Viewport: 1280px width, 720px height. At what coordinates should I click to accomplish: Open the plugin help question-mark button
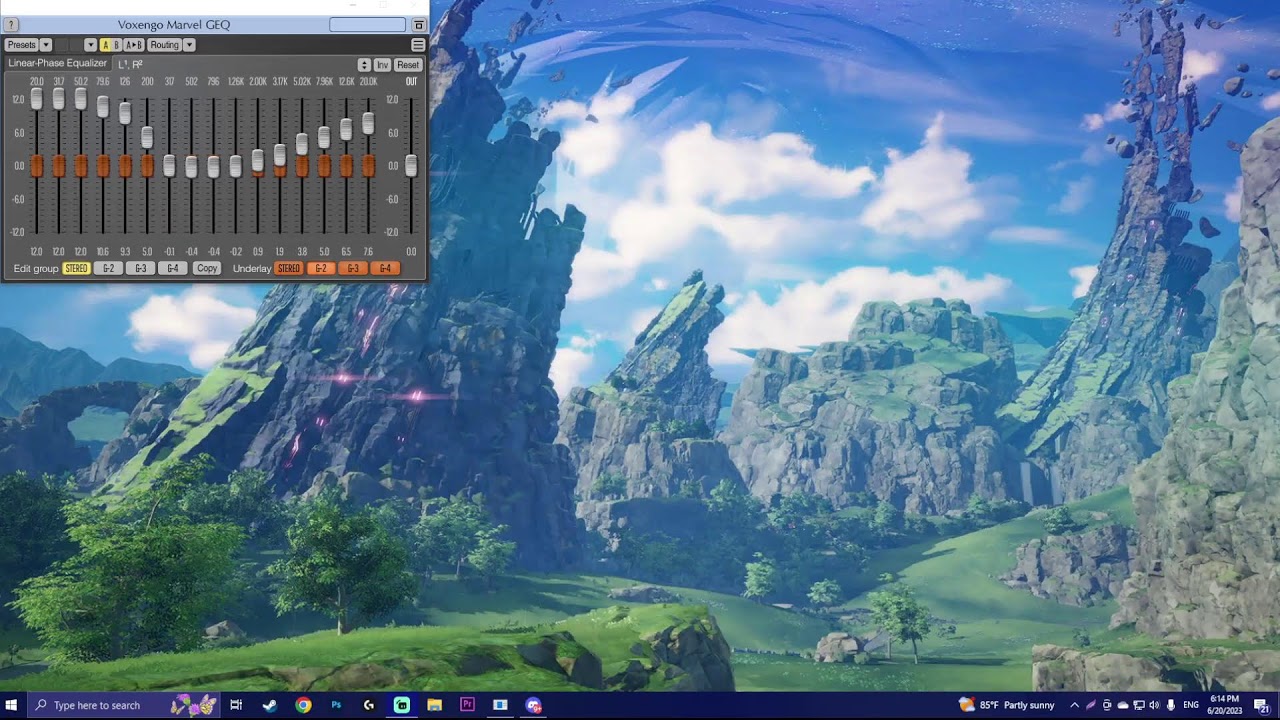[12, 25]
